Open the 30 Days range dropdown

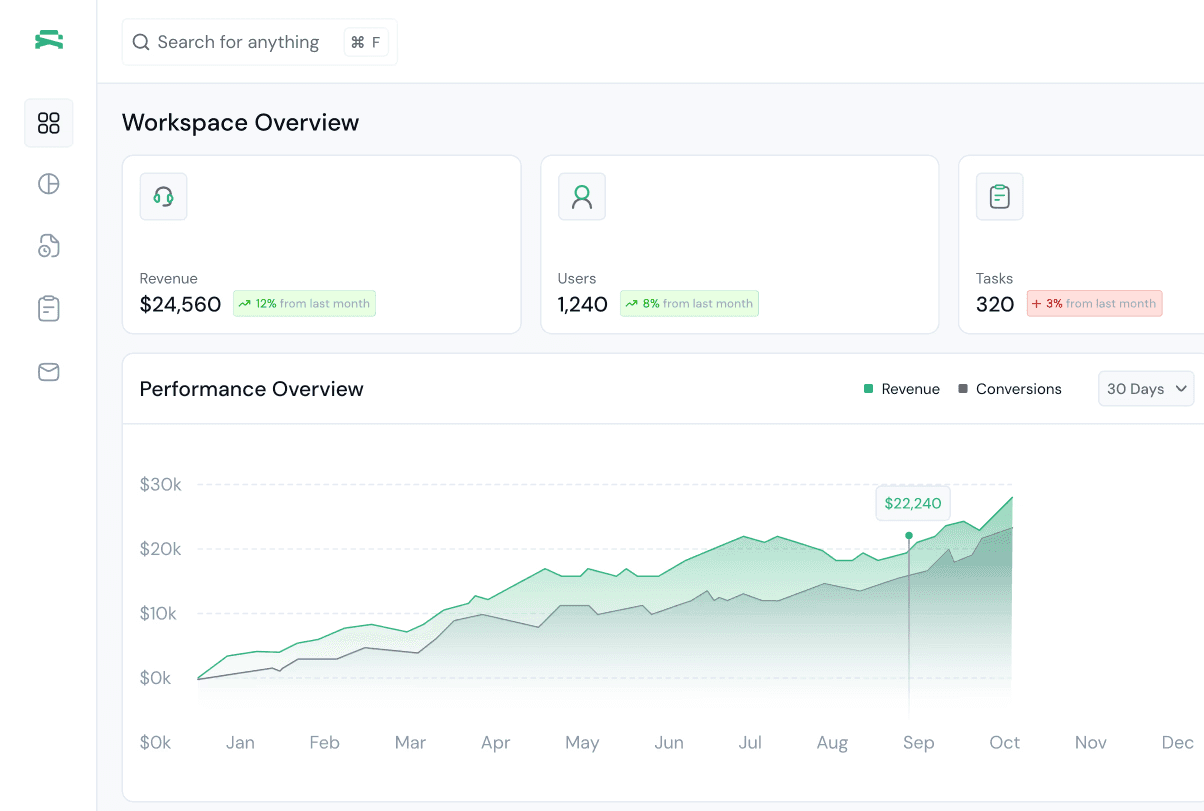coord(1147,389)
